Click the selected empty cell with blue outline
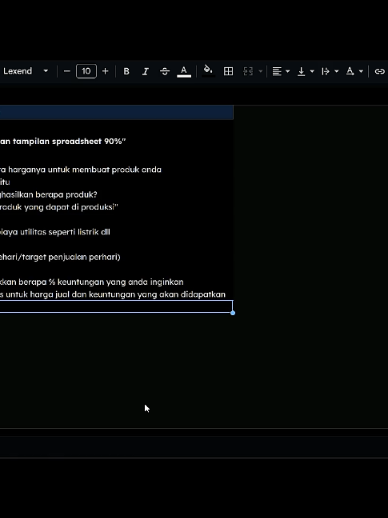Viewport: 388px width, 518px height. (116, 307)
